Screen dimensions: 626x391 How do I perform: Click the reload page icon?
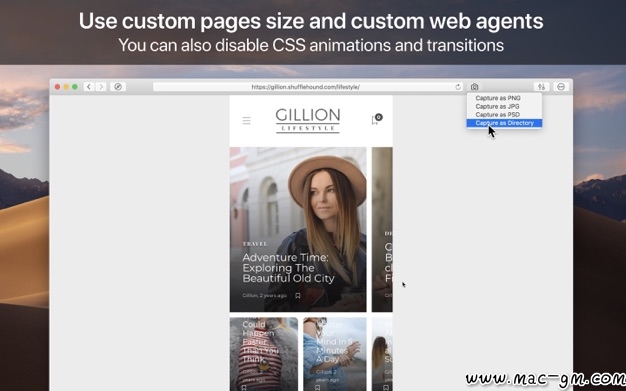click(458, 87)
